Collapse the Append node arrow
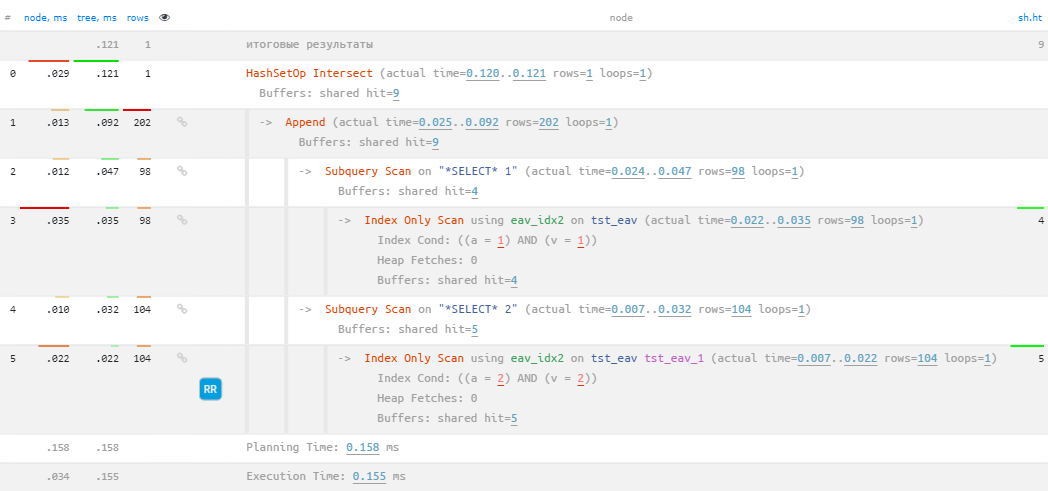The height and width of the screenshot is (491, 1048). coord(265,122)
